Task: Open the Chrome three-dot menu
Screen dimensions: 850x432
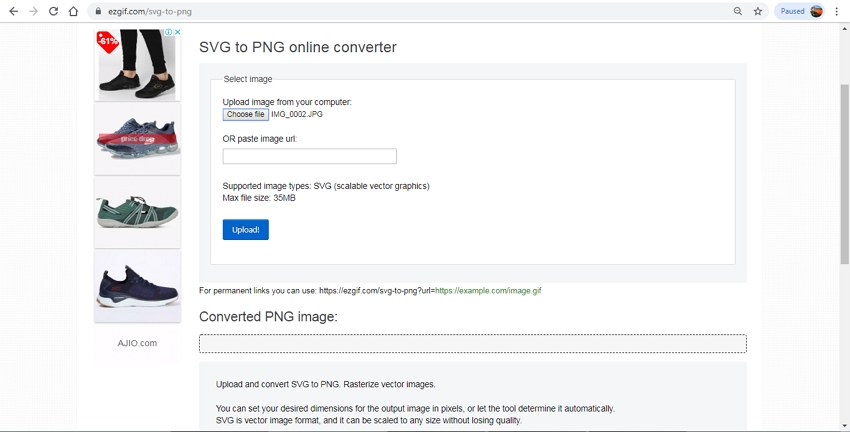Action: pos(836,11)
